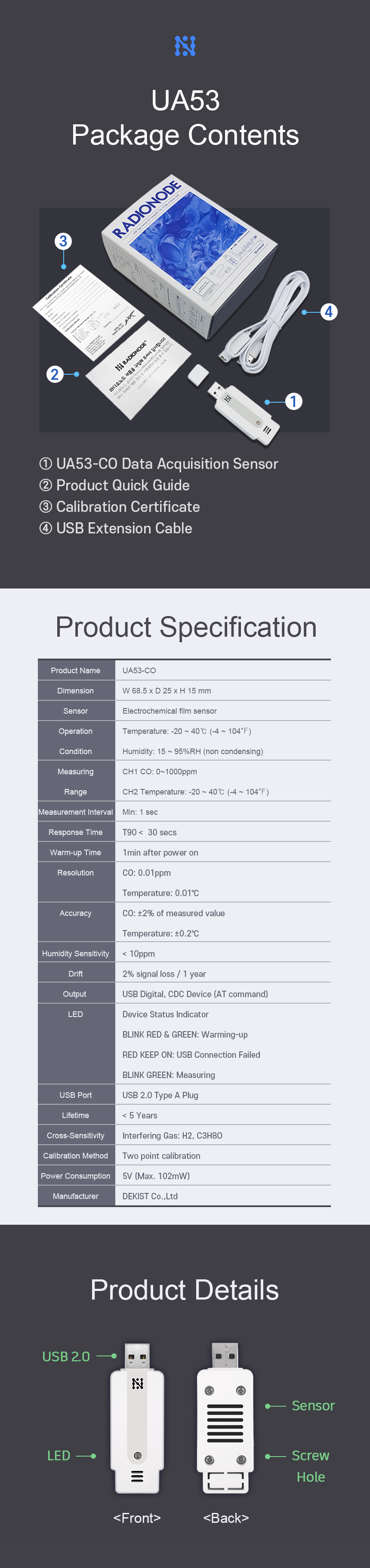370x1568 pixels.
Task: Click the number 4 callout badge
Action: [x=329, y=311]
